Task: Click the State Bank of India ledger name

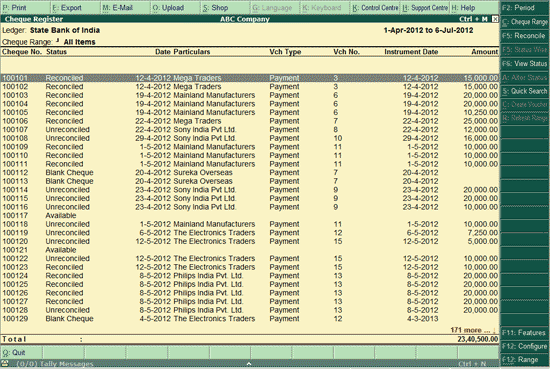Action: click(65, 30)
